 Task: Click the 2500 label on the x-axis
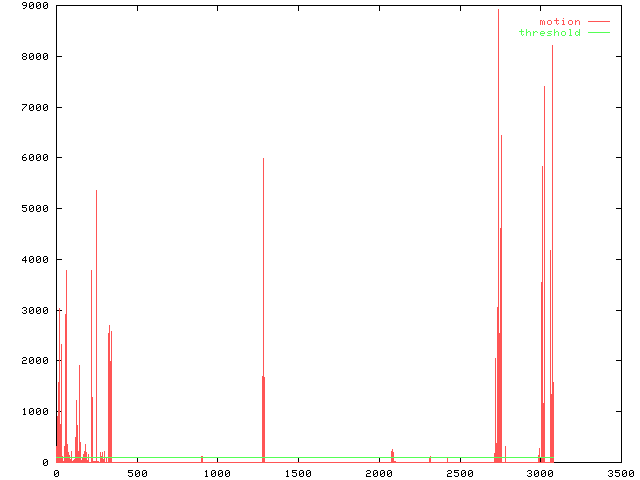click(459, 472)
